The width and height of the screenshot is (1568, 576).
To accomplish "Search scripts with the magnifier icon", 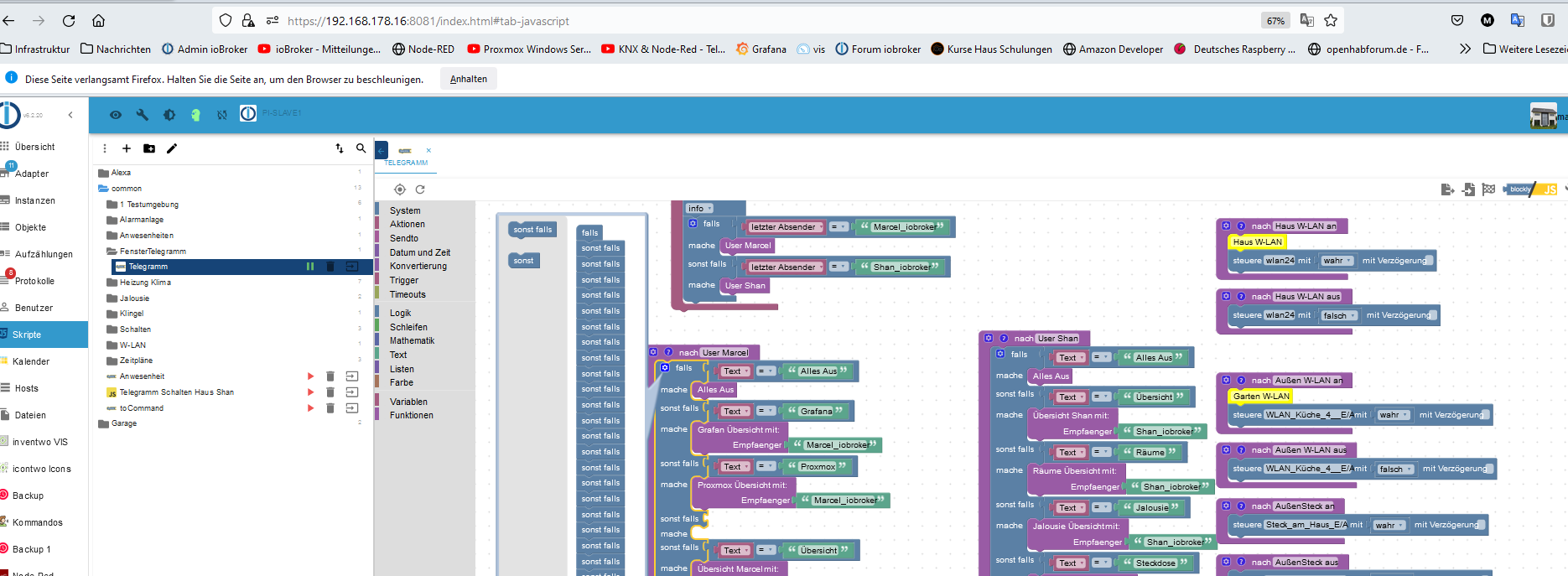I will pyautogui.click(x=361, y=148).
